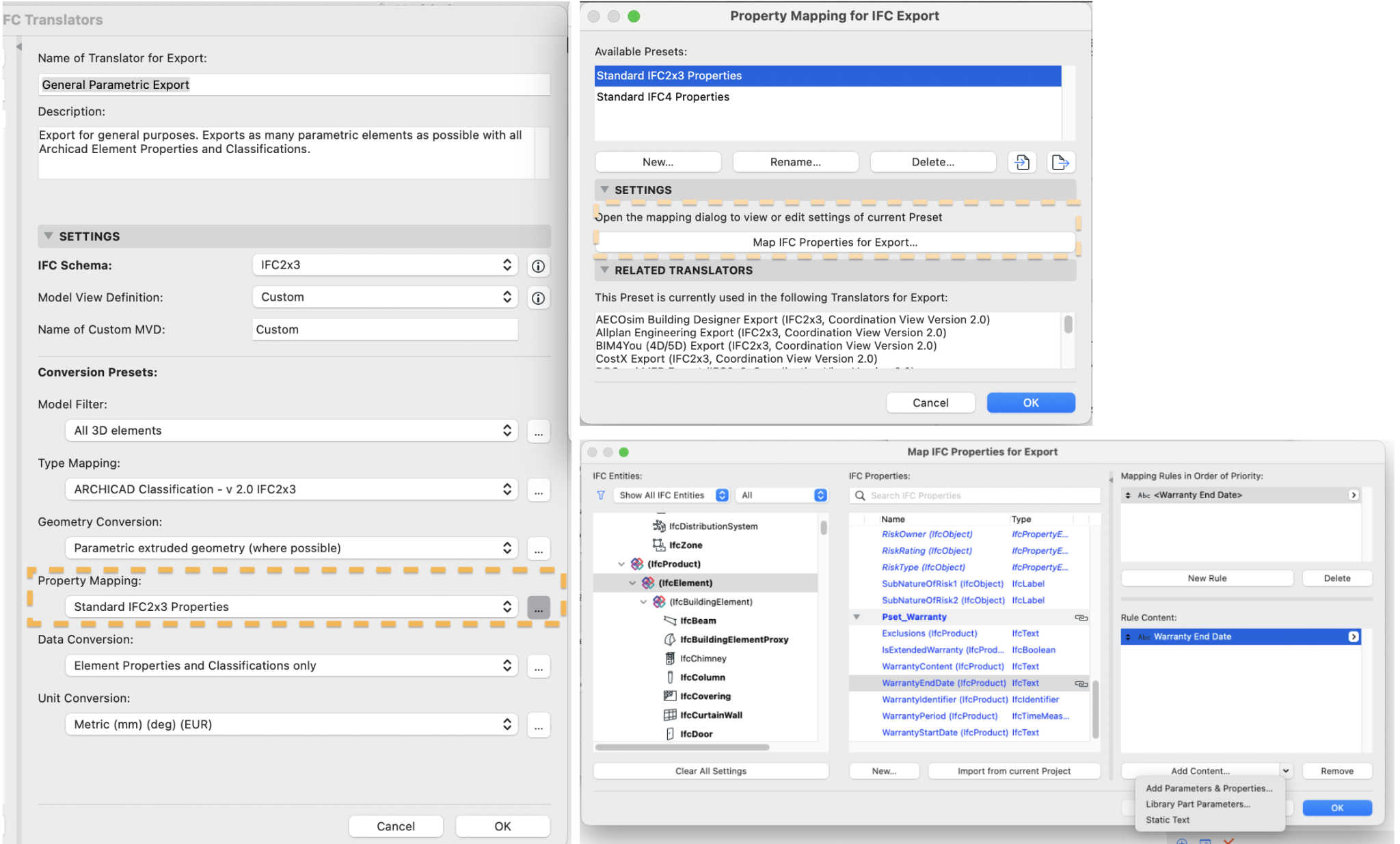The height and width of the screenshot is (844, 1400).
Task: Click arrow on Warranty End Date rule content
Action: point(1353,637)
